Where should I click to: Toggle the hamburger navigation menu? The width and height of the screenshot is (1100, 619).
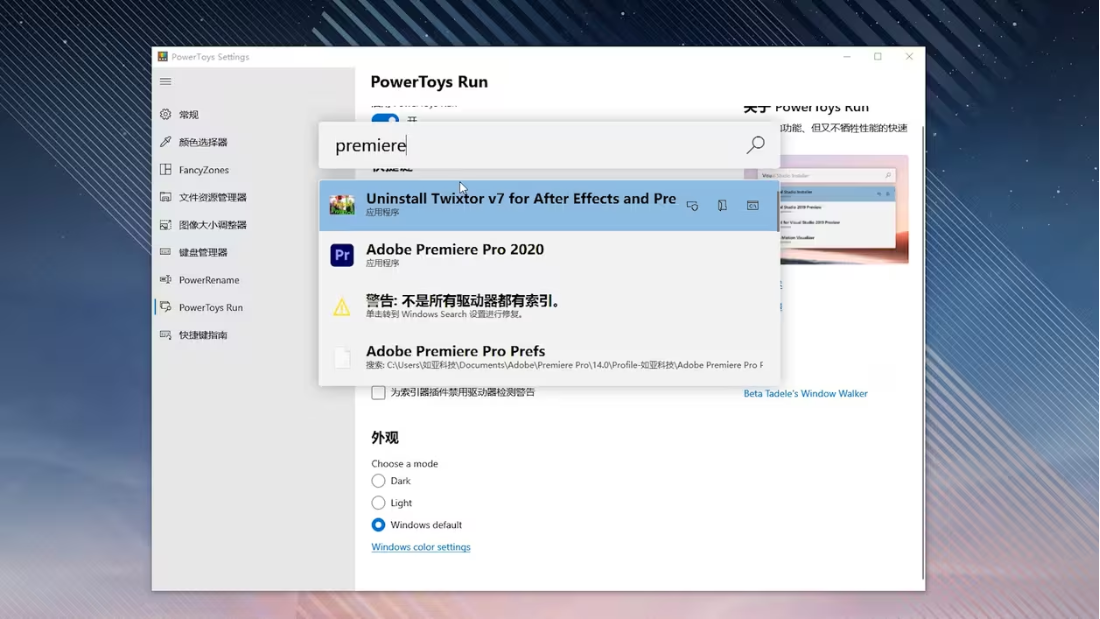pos(166,82)
